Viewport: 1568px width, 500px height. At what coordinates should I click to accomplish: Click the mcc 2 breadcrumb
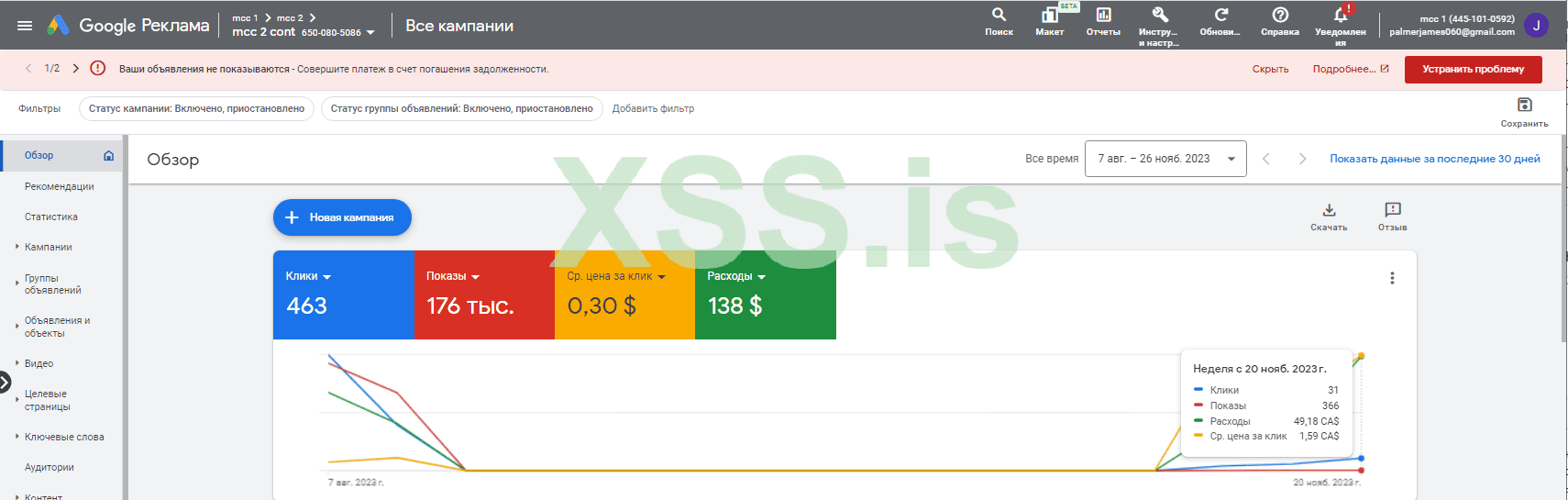point(290,17)
